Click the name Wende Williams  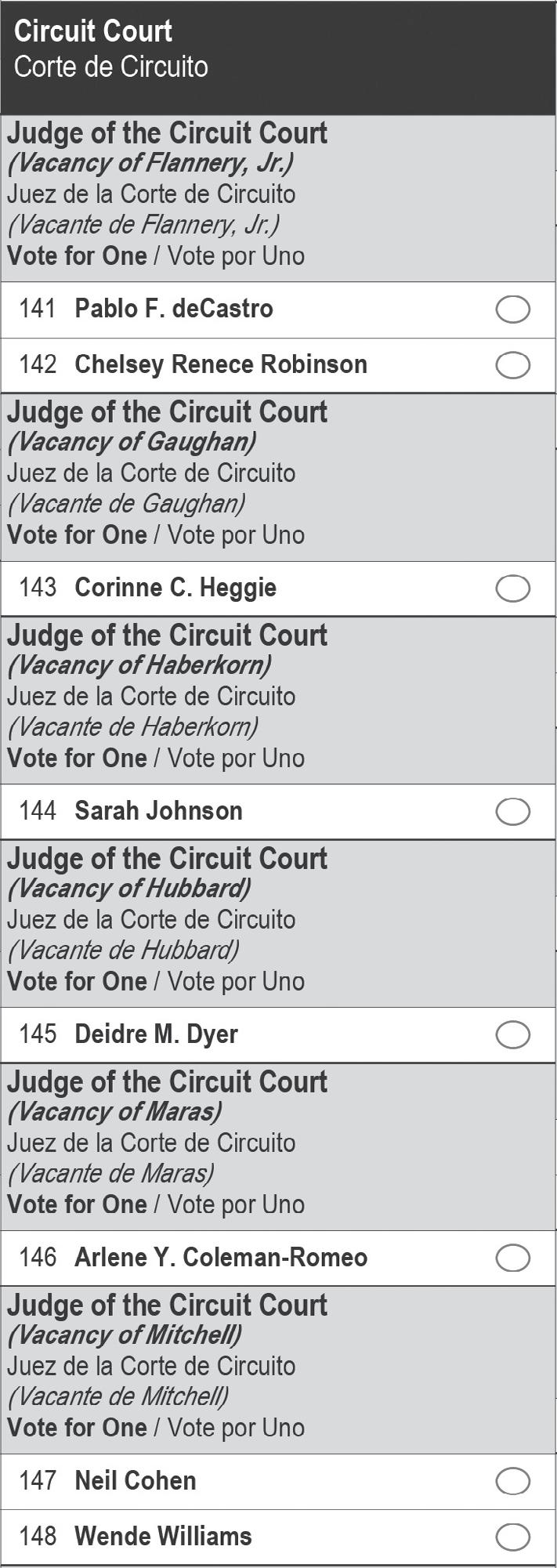163,1536
